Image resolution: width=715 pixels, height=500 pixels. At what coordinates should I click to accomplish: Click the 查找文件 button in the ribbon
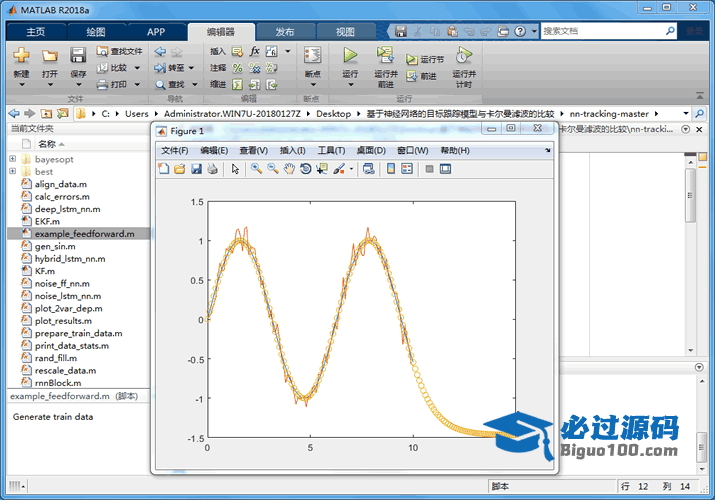(118, 51)
